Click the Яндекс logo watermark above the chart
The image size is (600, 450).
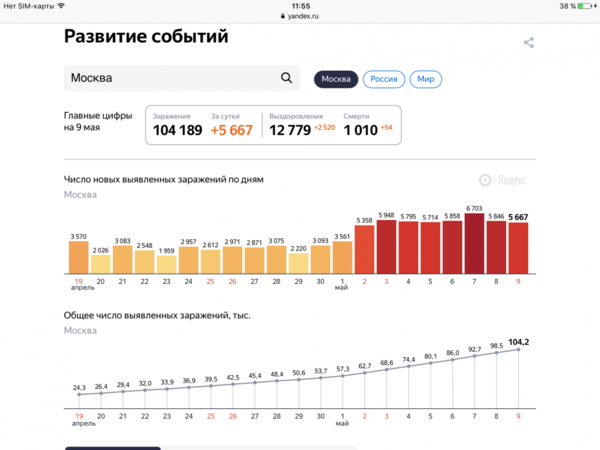coord(504,180)
